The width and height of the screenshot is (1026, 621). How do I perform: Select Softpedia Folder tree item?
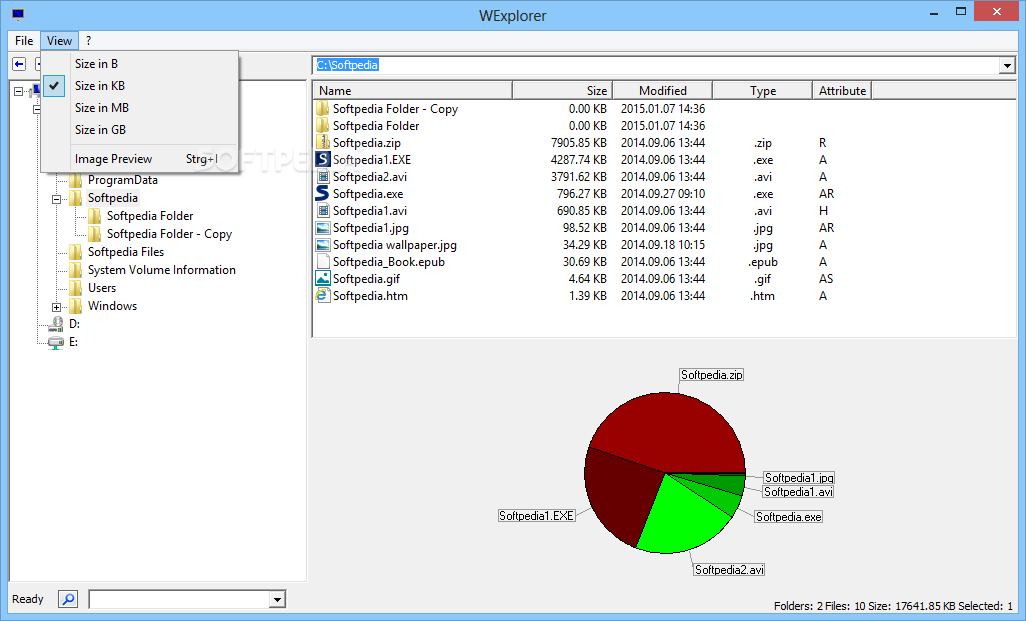[x=150, y=216]
